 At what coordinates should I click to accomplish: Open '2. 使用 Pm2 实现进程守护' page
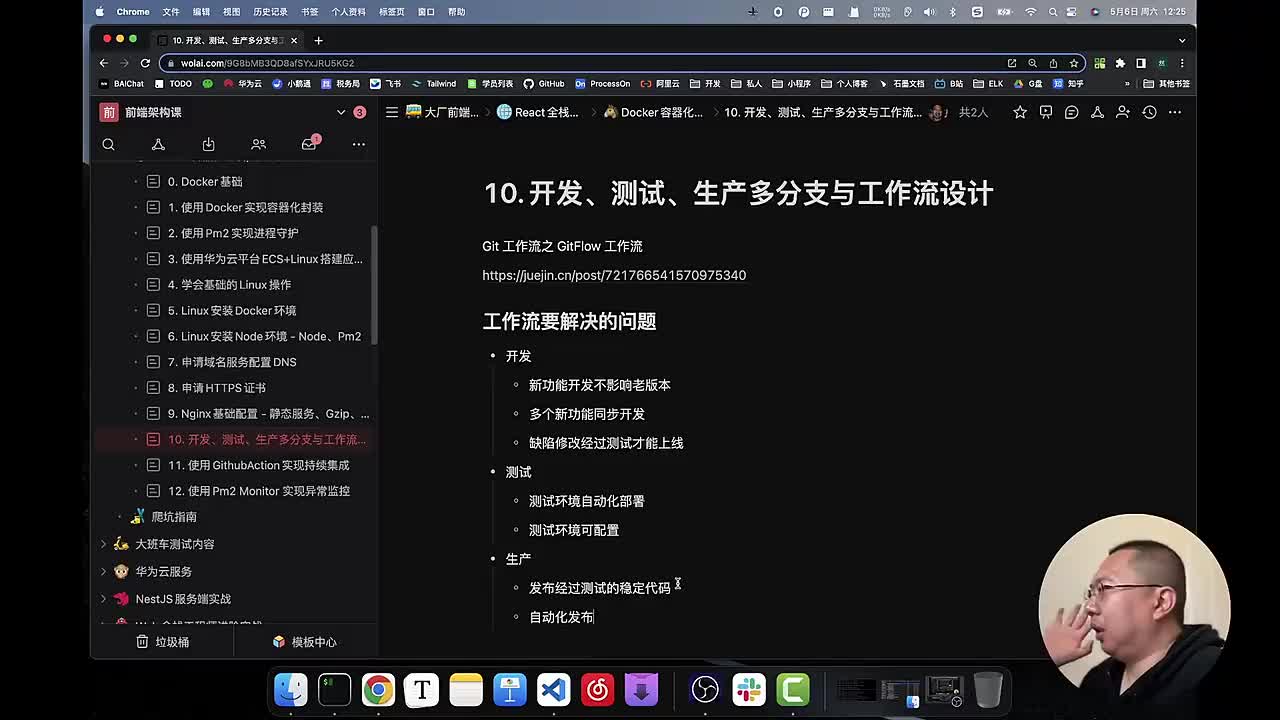click(233, 233)
